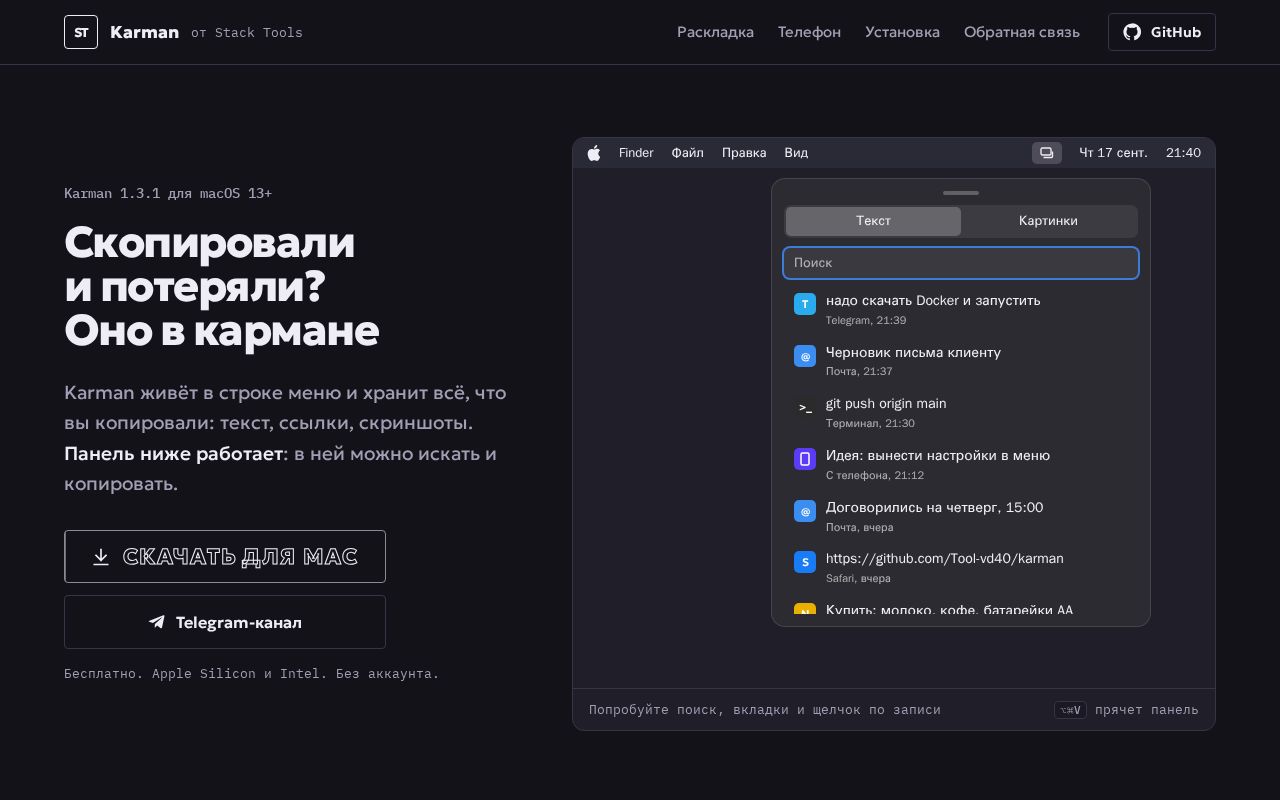Click the terminal icon beside git push
This screenshot has height=800, width=1280.
pyautogui.click(x=805, y=407)
